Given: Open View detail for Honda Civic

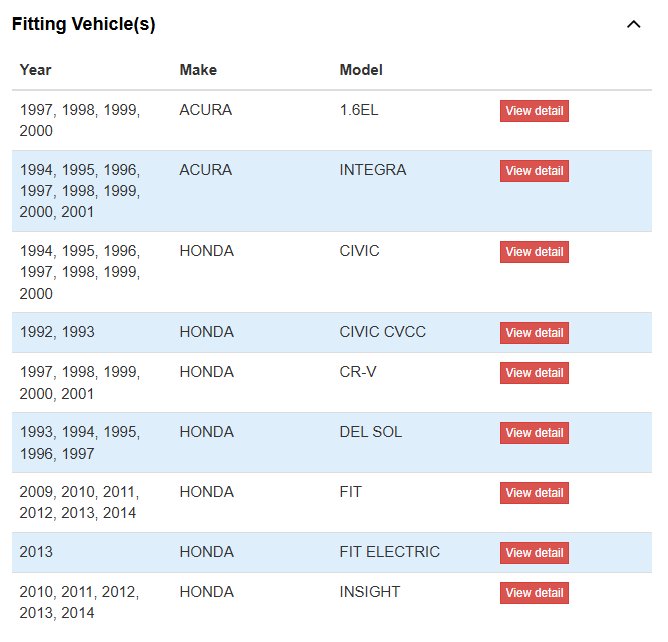Looking at the screenshot, I should tap(534, 252).
